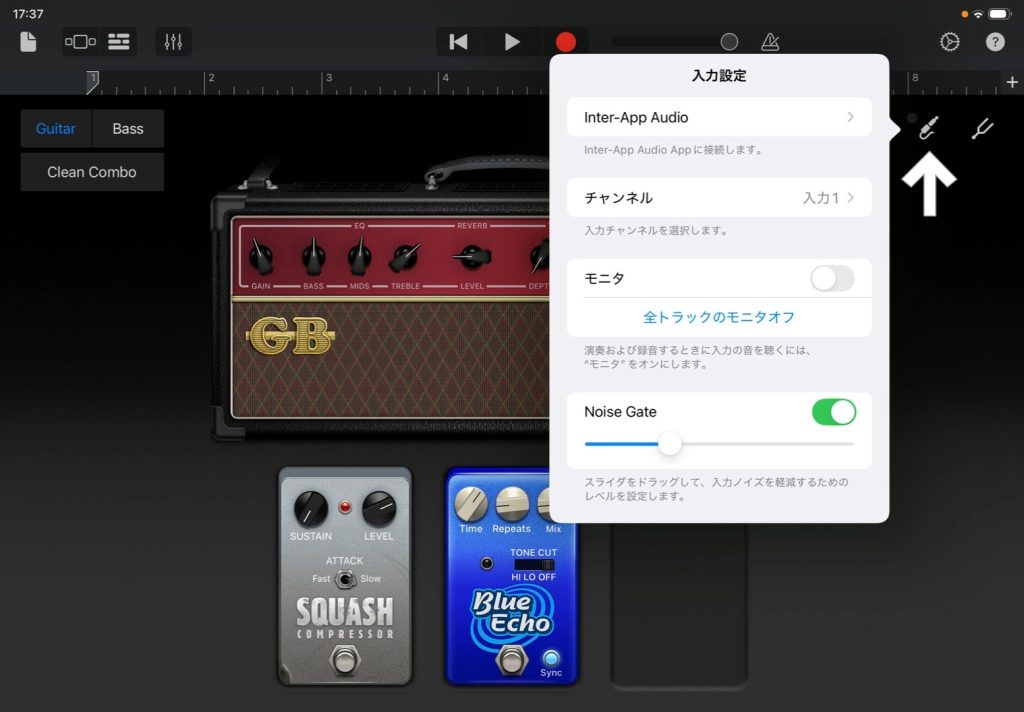
Task: Toggle the metronome icon
Action: tap(770, 42)
